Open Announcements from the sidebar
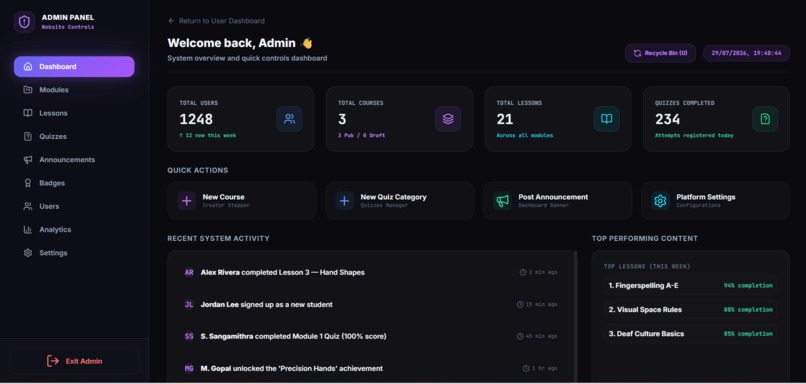806x384 pixels. 74,160
